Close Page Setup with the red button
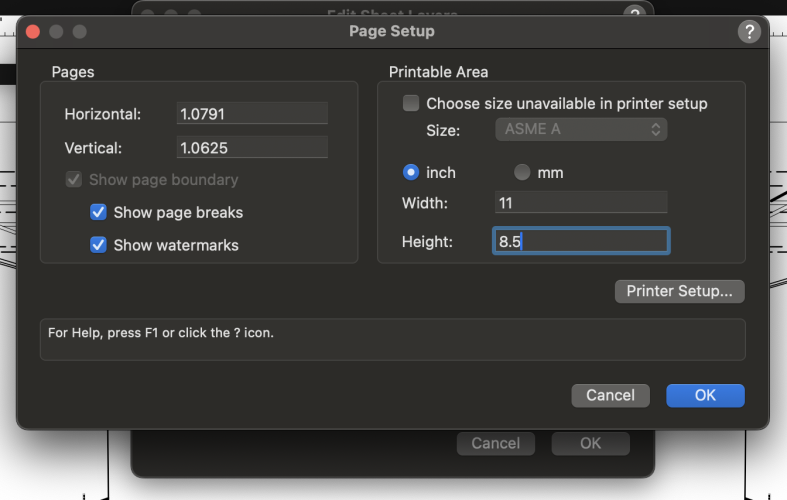Screen dimensions: 787x500 tap(33, 32)
